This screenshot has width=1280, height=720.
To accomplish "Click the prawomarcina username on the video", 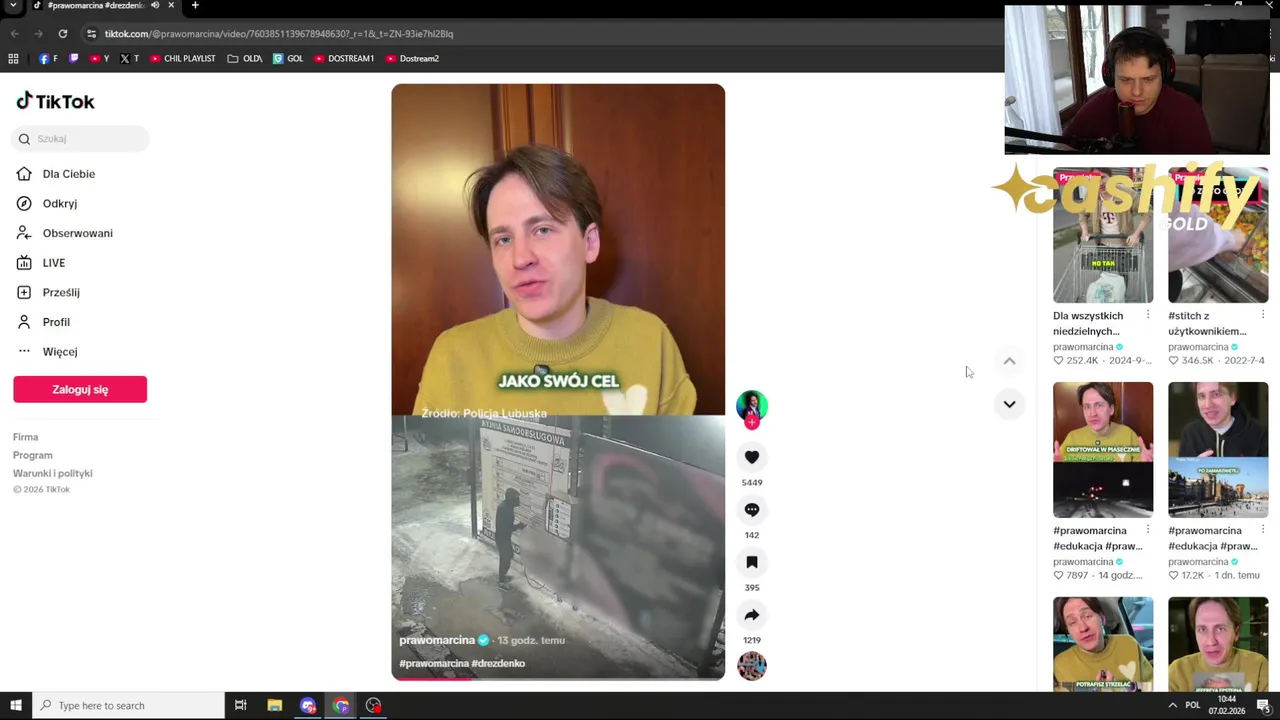I will coord(437,640).
